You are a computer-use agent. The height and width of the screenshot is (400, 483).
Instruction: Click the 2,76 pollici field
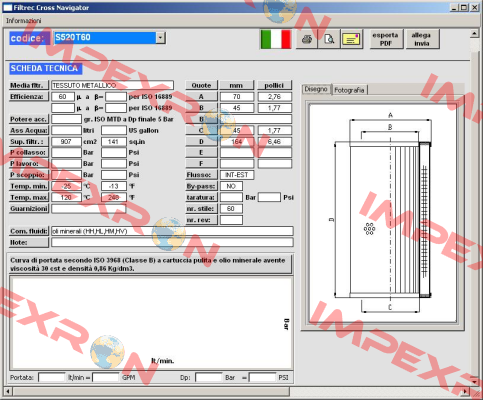point(274,97)
